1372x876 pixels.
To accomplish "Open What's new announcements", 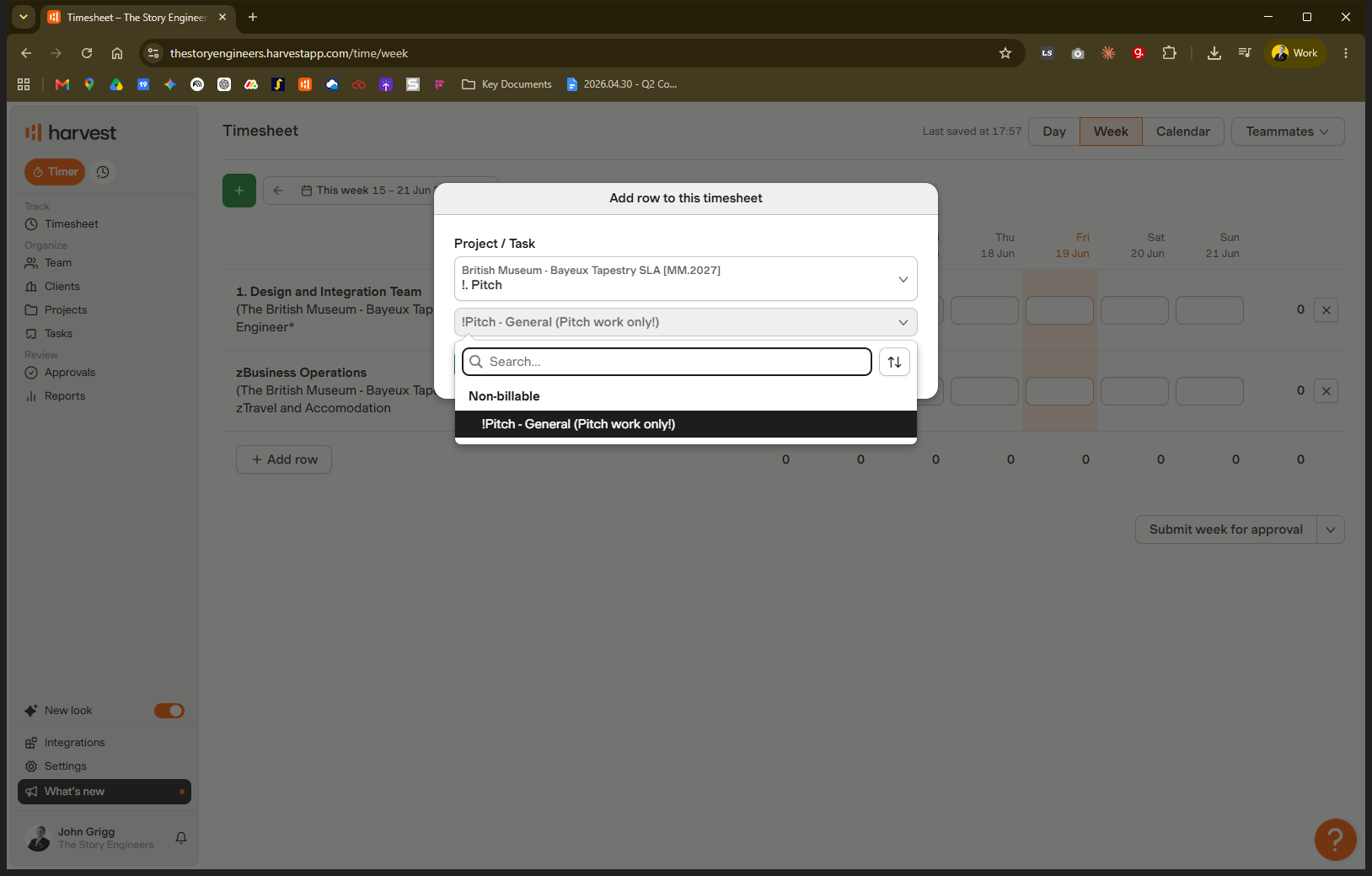I will coord(105,792).
